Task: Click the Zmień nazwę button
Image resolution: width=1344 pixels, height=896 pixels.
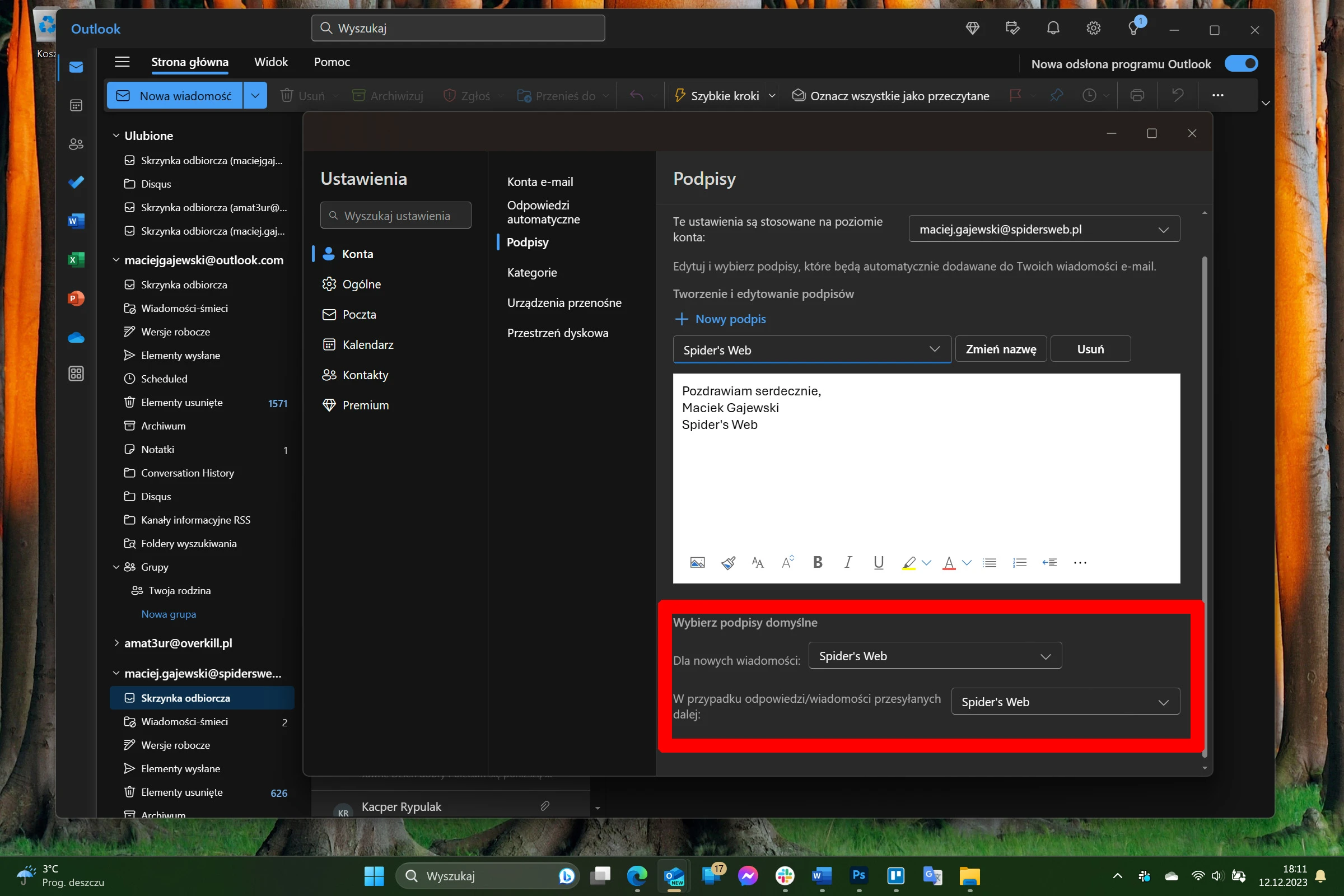Action: pos(1001,349)
